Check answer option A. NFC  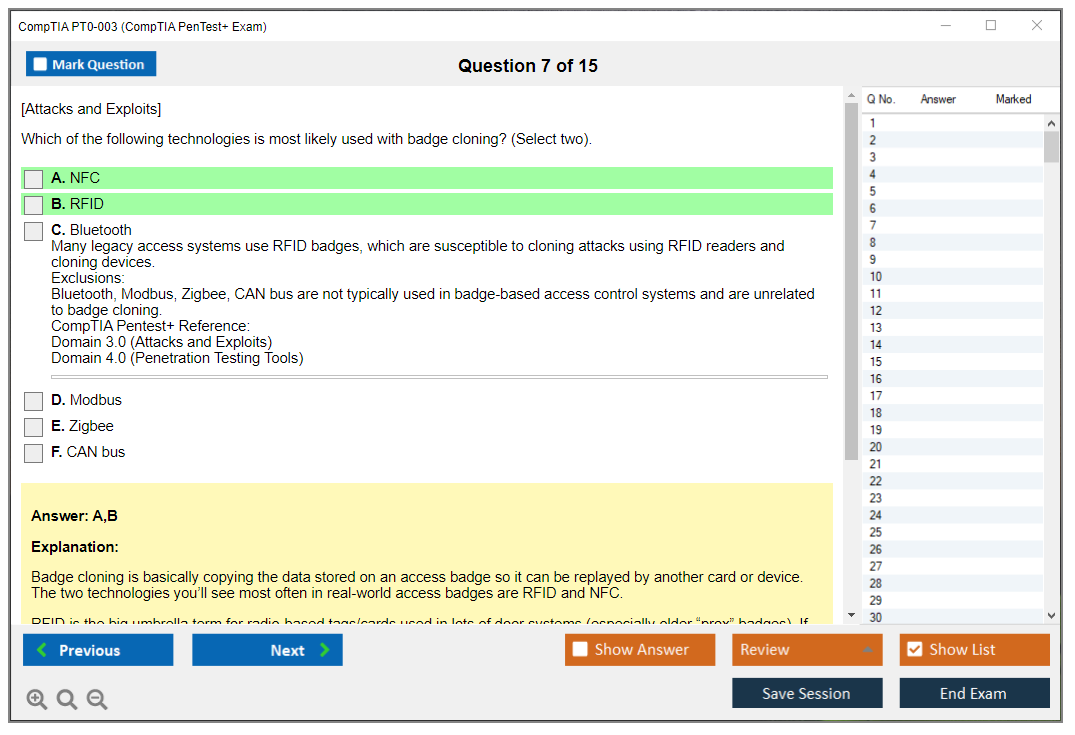point(34,179)
